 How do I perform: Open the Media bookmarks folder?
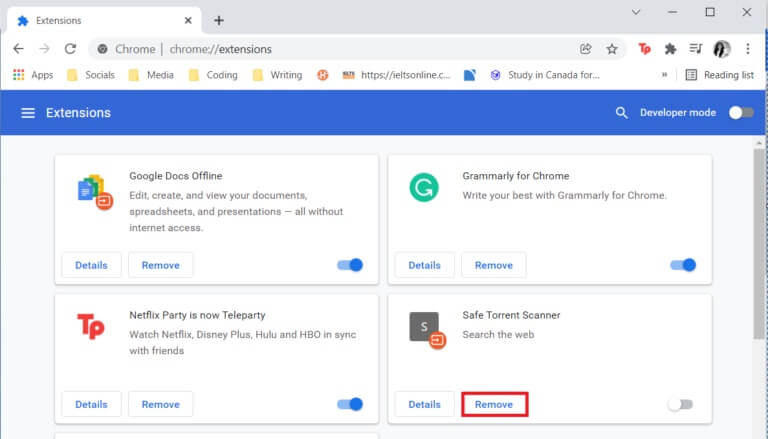tap(151, 75)
